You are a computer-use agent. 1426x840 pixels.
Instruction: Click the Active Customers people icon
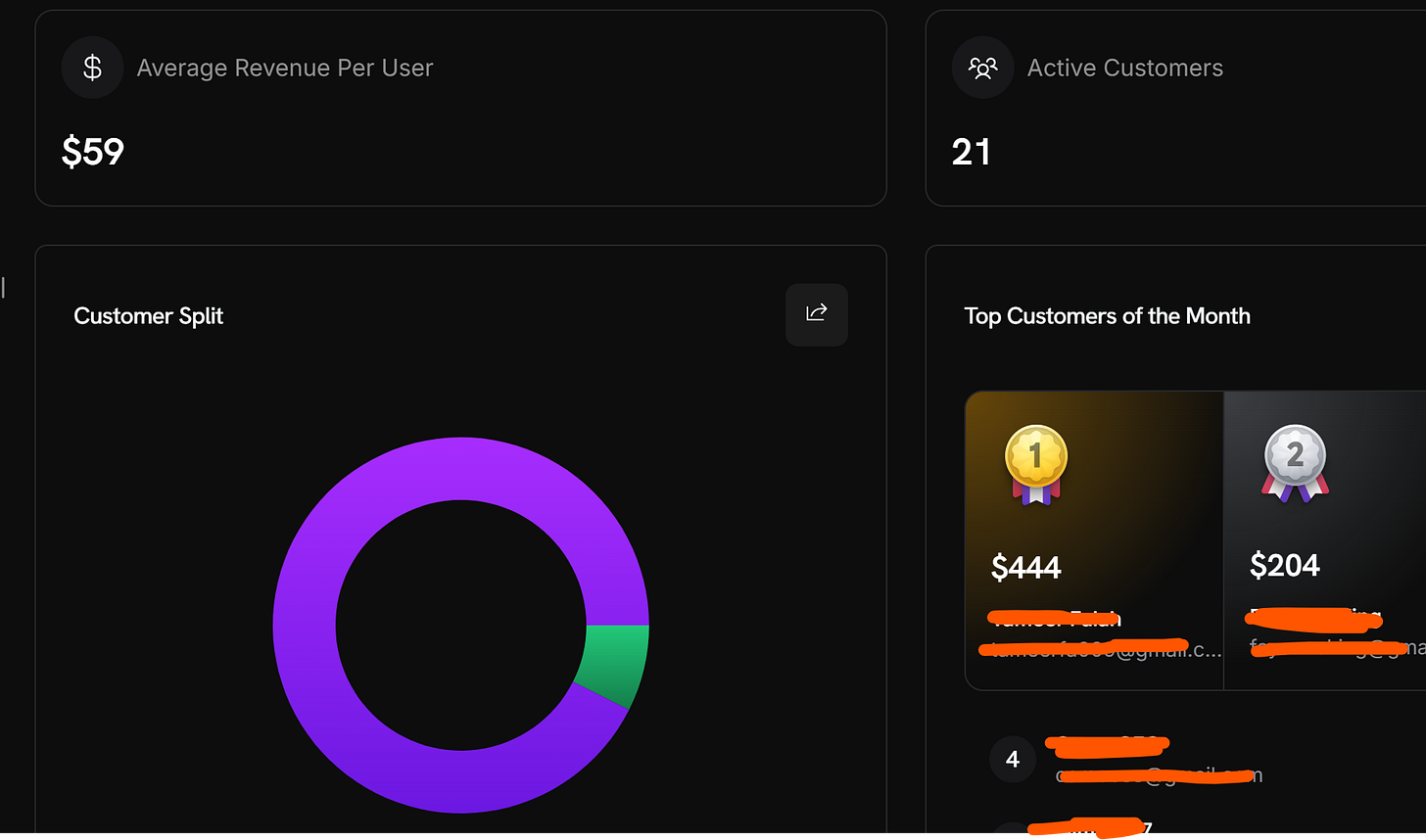982,68
